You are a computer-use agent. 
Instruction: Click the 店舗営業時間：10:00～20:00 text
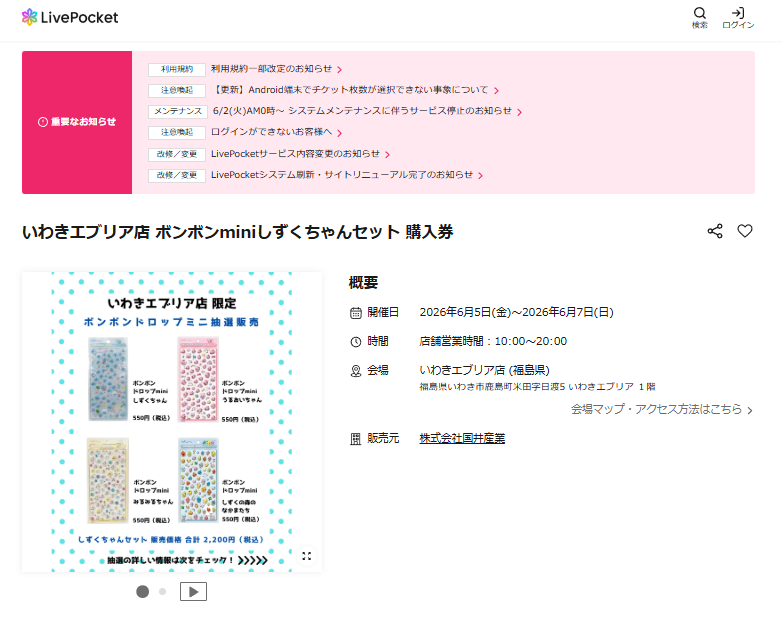tap(493, 341)
